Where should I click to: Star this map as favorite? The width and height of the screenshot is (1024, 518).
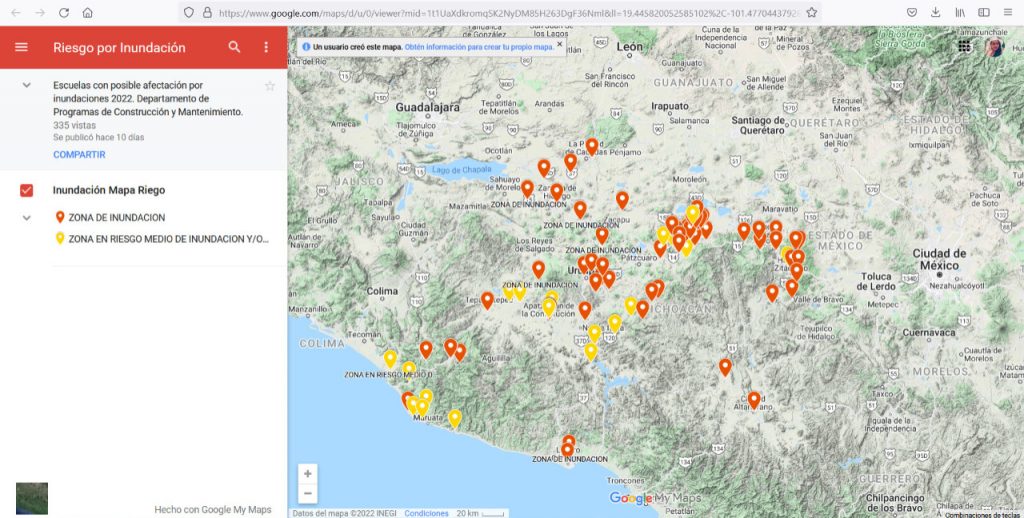tap(270, 86)
